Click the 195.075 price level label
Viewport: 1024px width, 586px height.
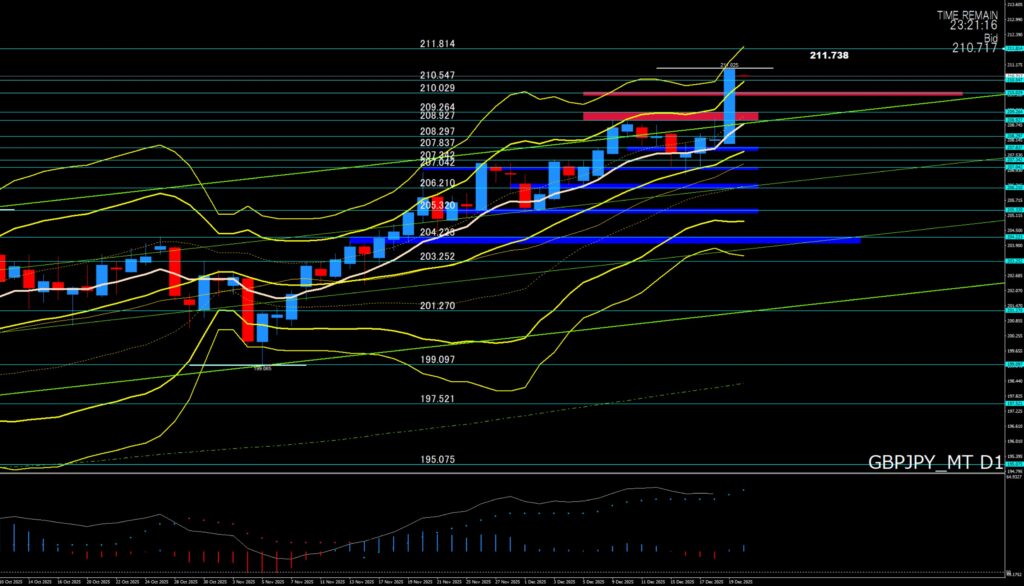click(x=438, y=460)
